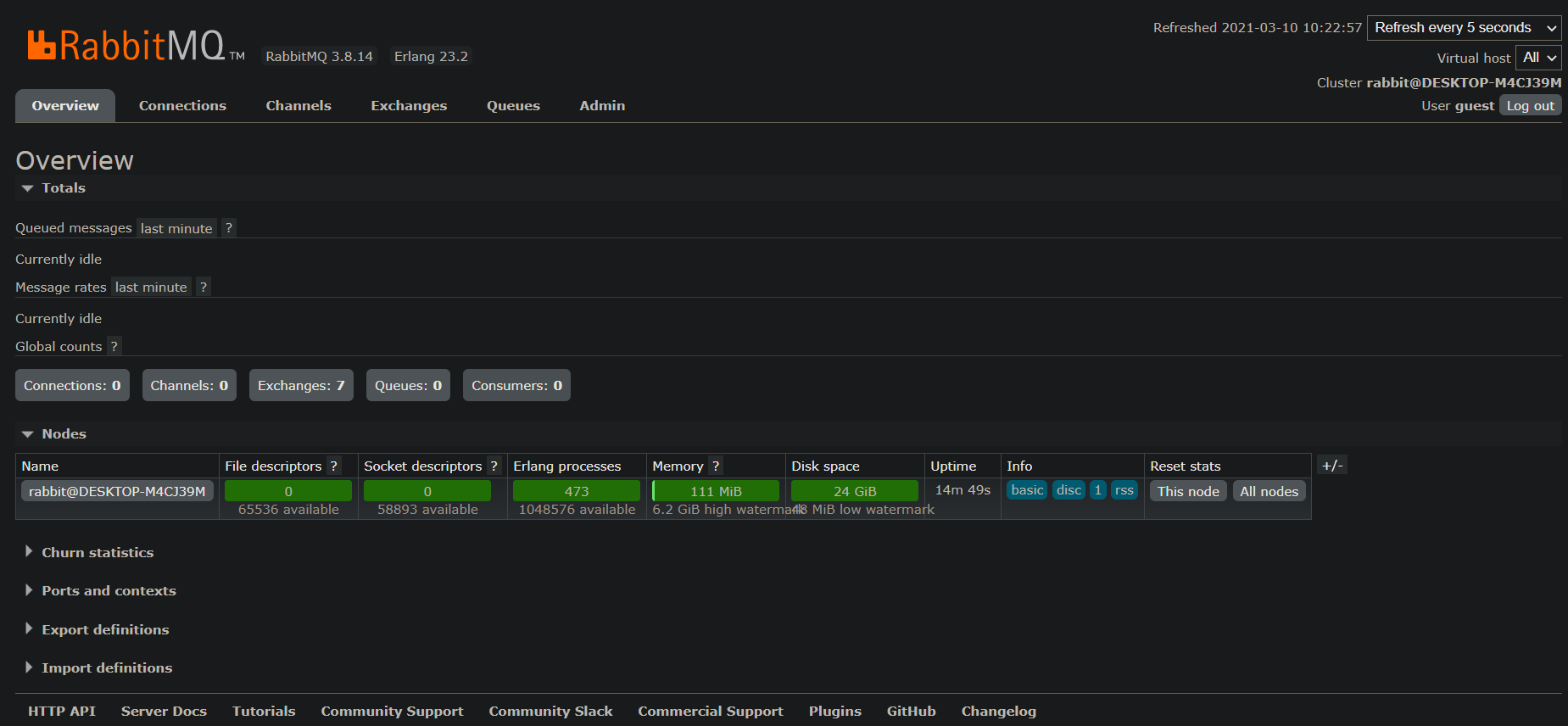The width and height of the screenshot is (1568, 726).
Task: Click the 1048576 available text
Action: pos(577,510)
